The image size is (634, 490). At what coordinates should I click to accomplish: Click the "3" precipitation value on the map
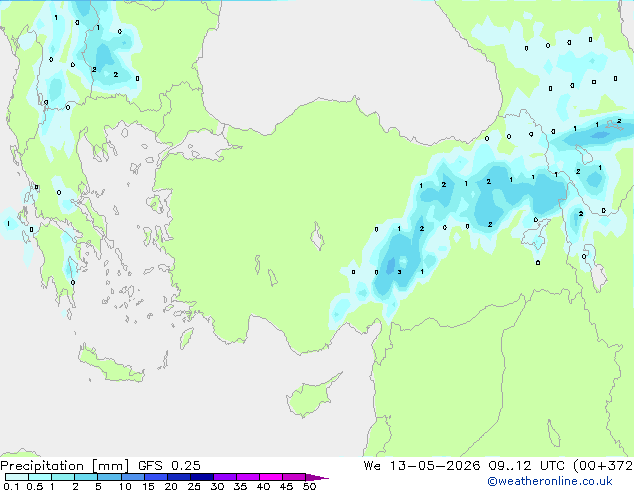tap(399, 272)
